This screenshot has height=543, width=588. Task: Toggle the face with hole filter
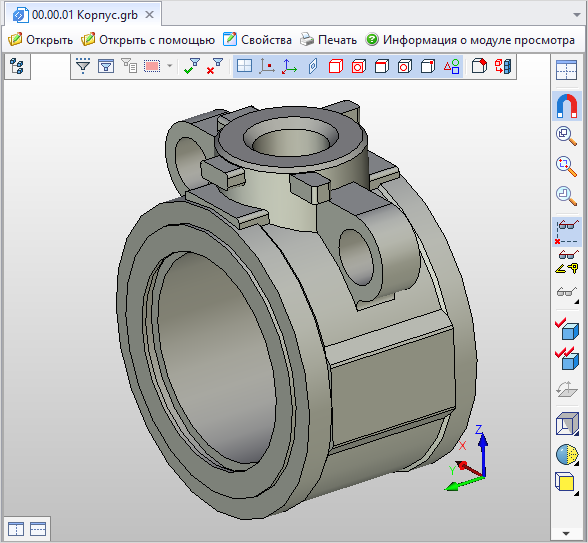(358, 66)
